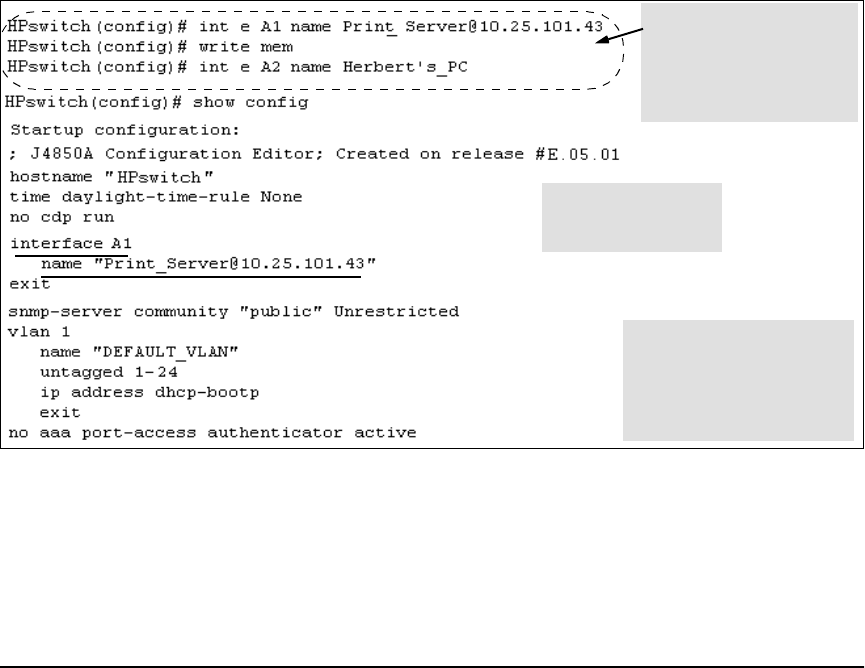Viewport: 865px width, 668px height.
Task: Click the snmp-server community "public" line
Action: [233, 312]
